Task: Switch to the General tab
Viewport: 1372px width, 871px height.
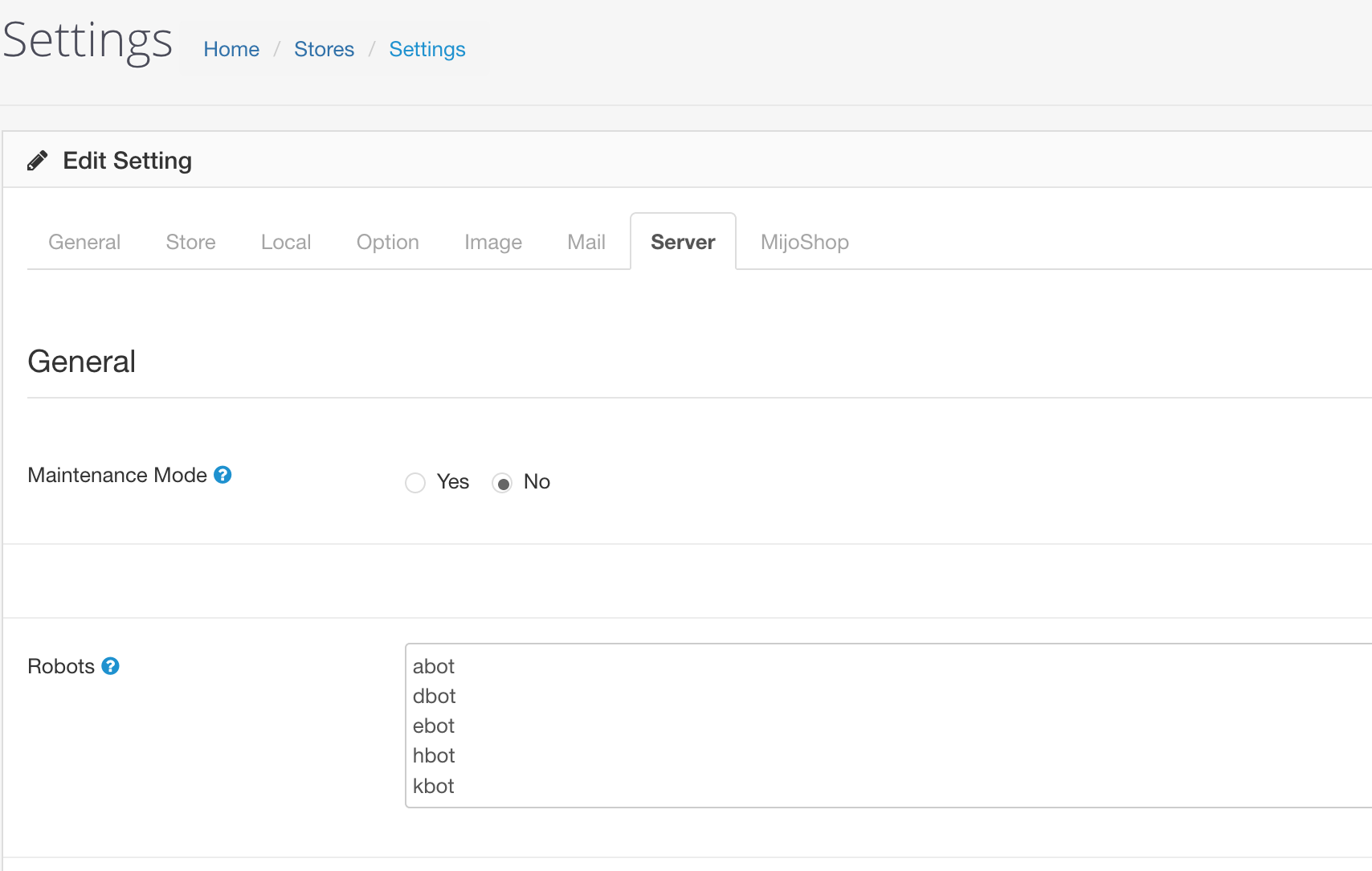Action: point(84,242)
